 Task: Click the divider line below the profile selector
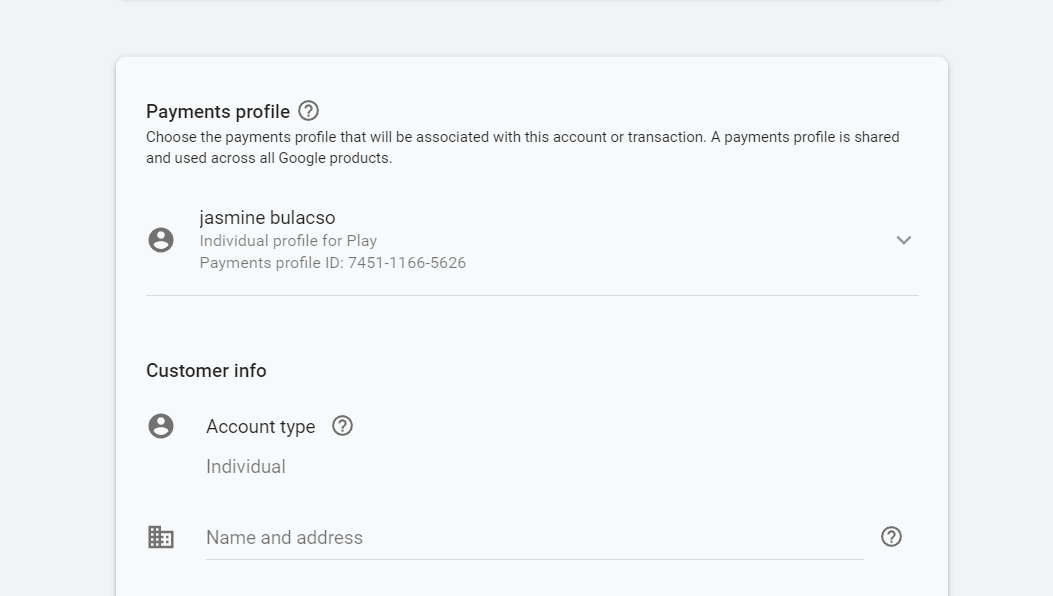(532, 295)
